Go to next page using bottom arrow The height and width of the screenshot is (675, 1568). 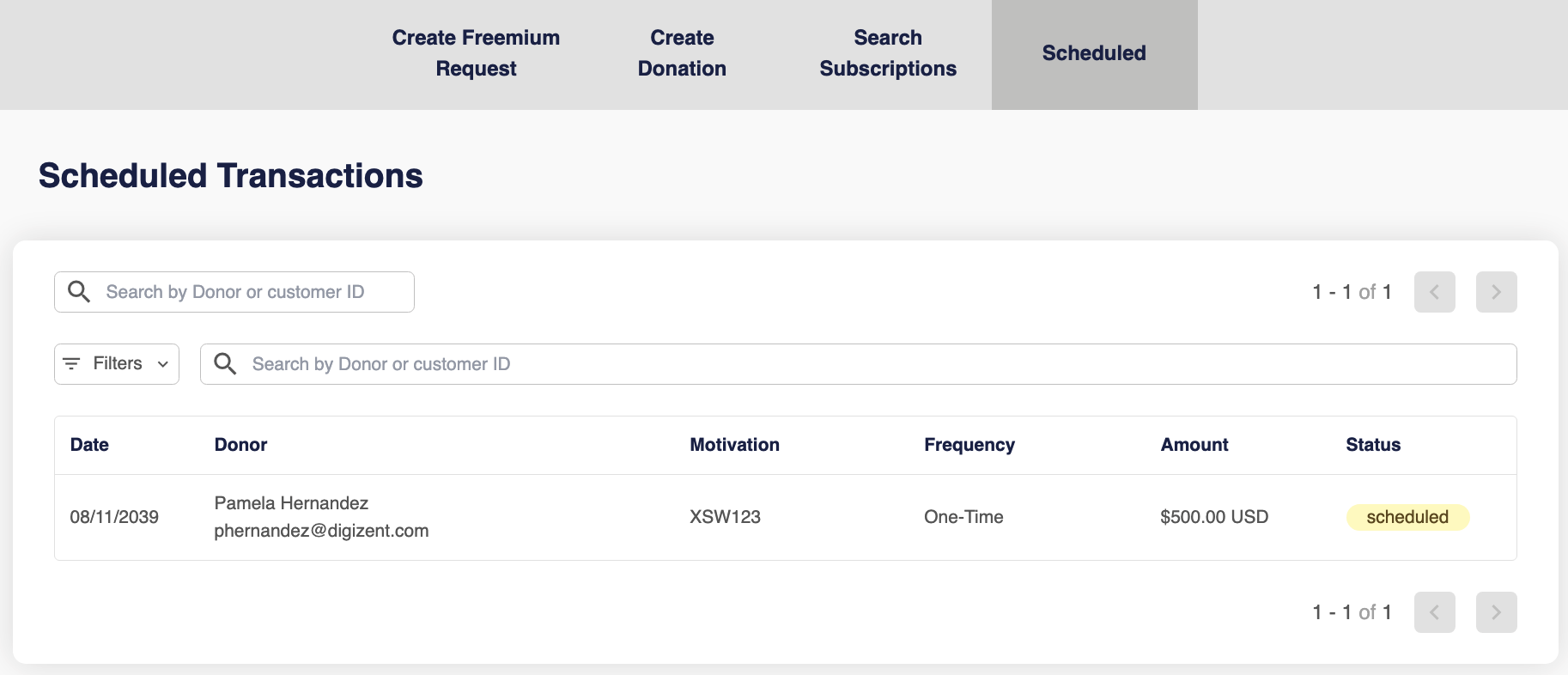(1496, 612)
